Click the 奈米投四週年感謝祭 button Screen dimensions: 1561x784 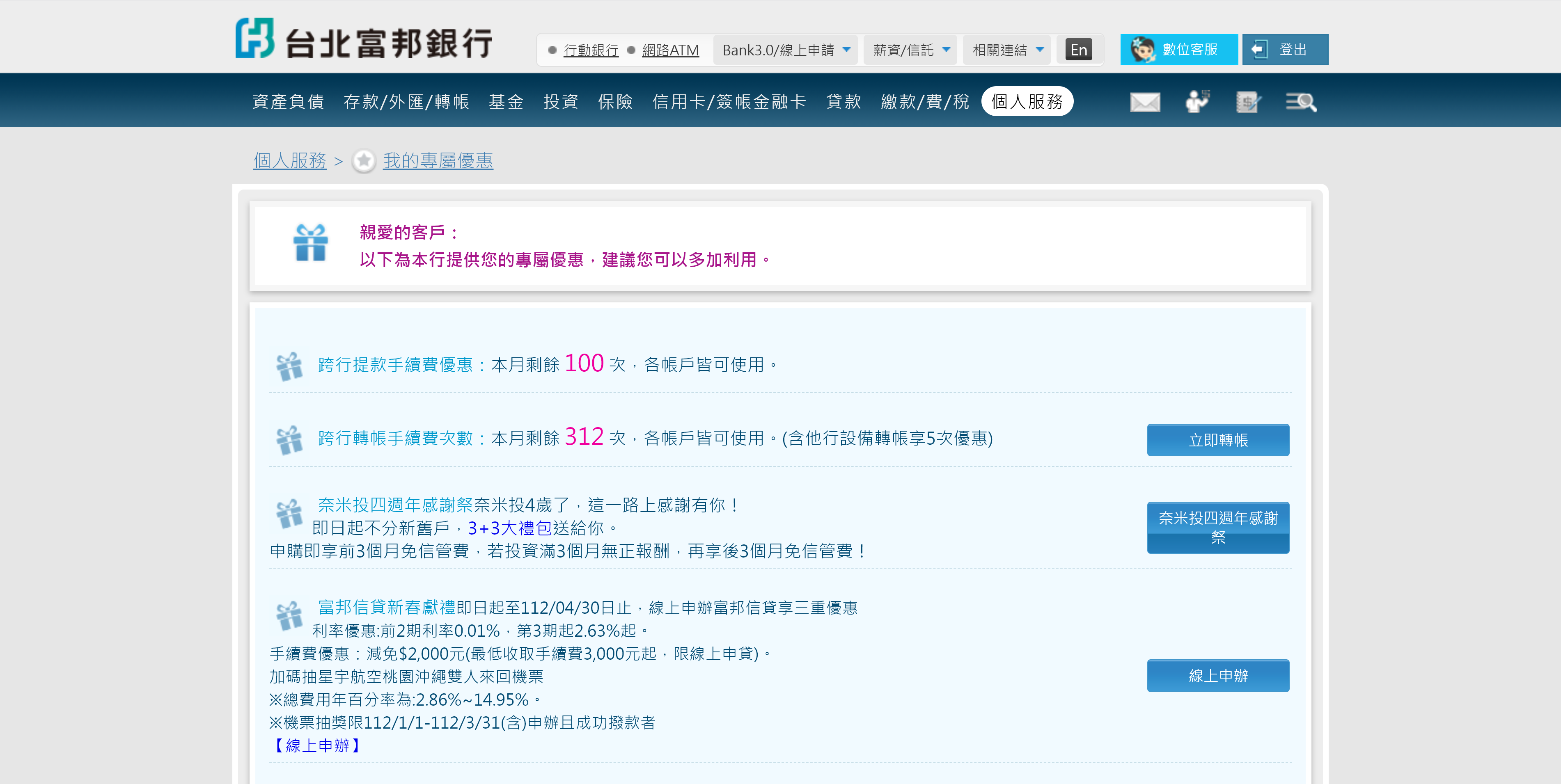pyautogui.click(x=1218, y=527)
